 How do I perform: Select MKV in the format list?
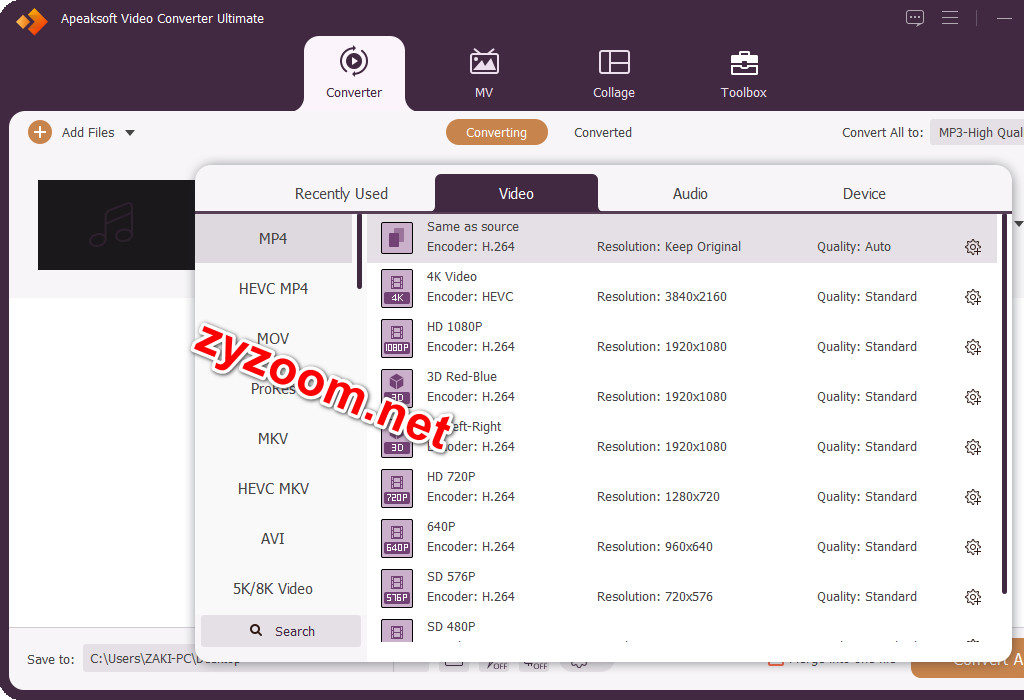(274, 439)
